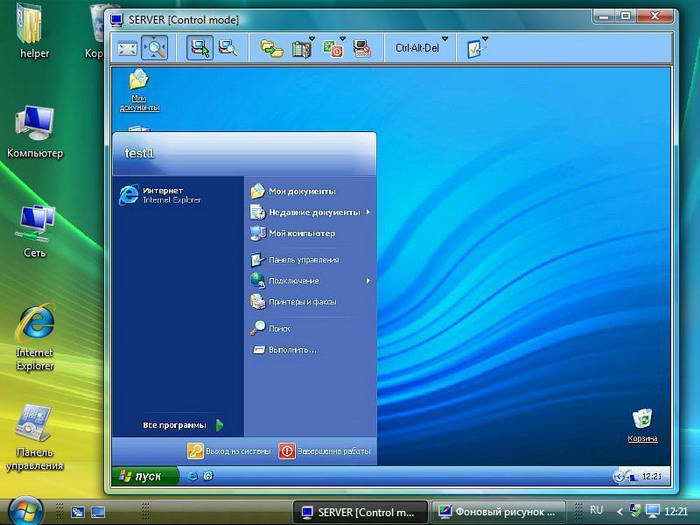Open Панель управления on host desktop
The width and height of the screenshot is (700, 525).
(34, 438)
